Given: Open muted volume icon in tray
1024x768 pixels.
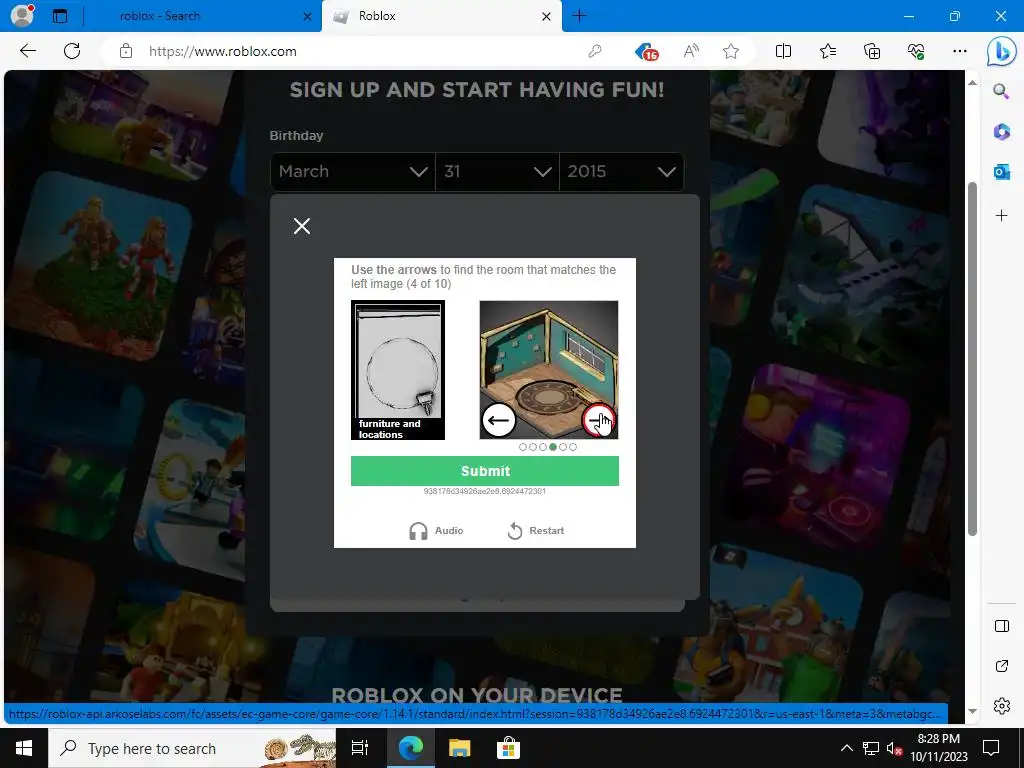Looking at the screenshot, I should [894, 748].
